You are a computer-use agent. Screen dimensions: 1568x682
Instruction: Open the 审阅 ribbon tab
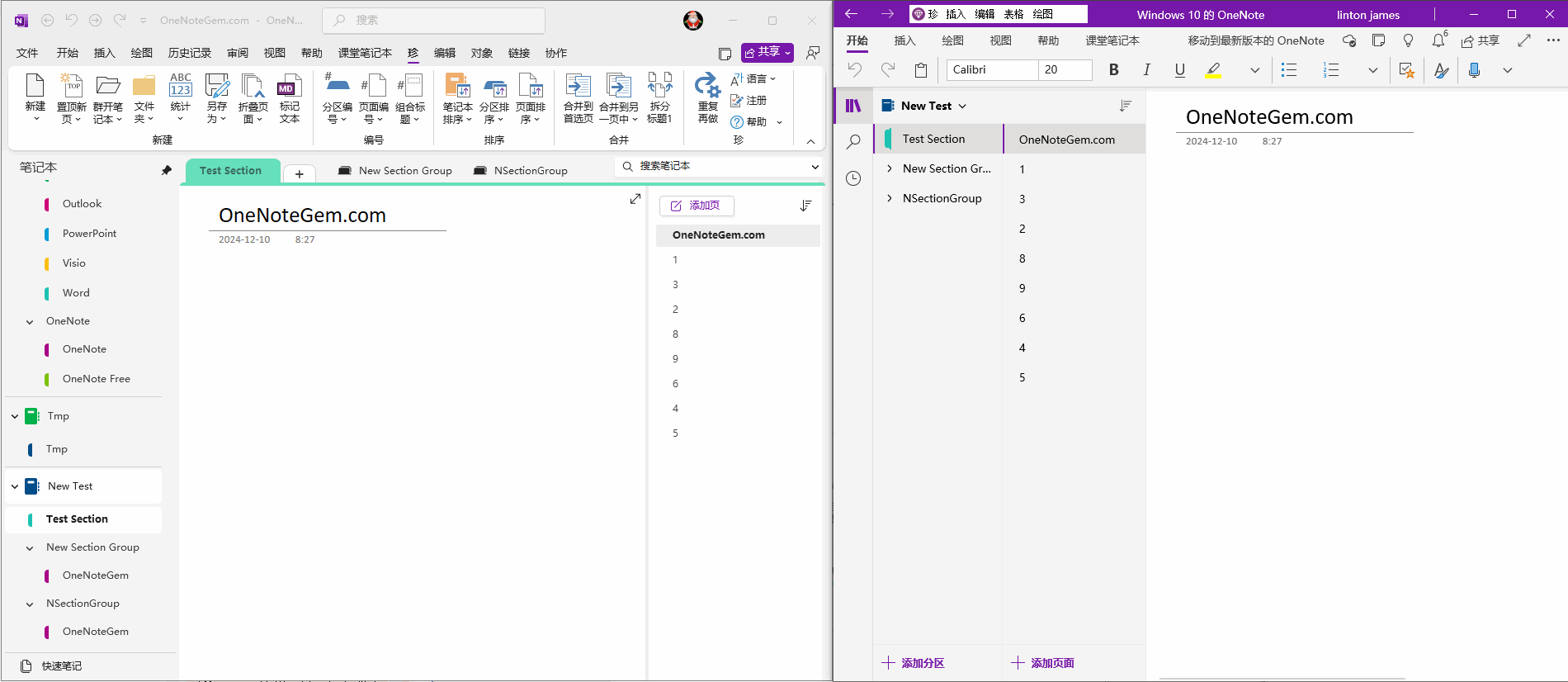pos(238,53)
